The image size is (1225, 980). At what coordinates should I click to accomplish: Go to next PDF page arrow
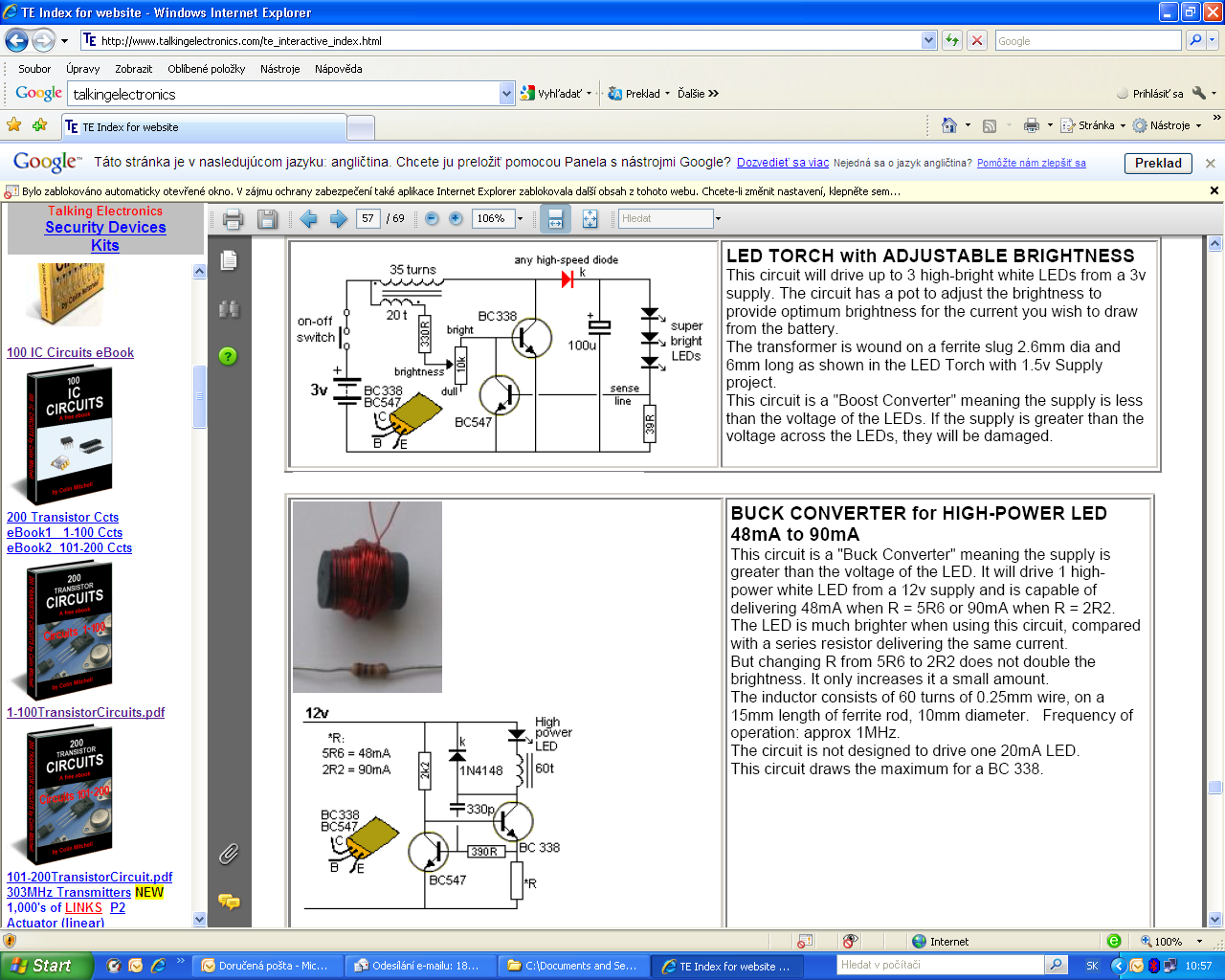[x=338, y=219]
